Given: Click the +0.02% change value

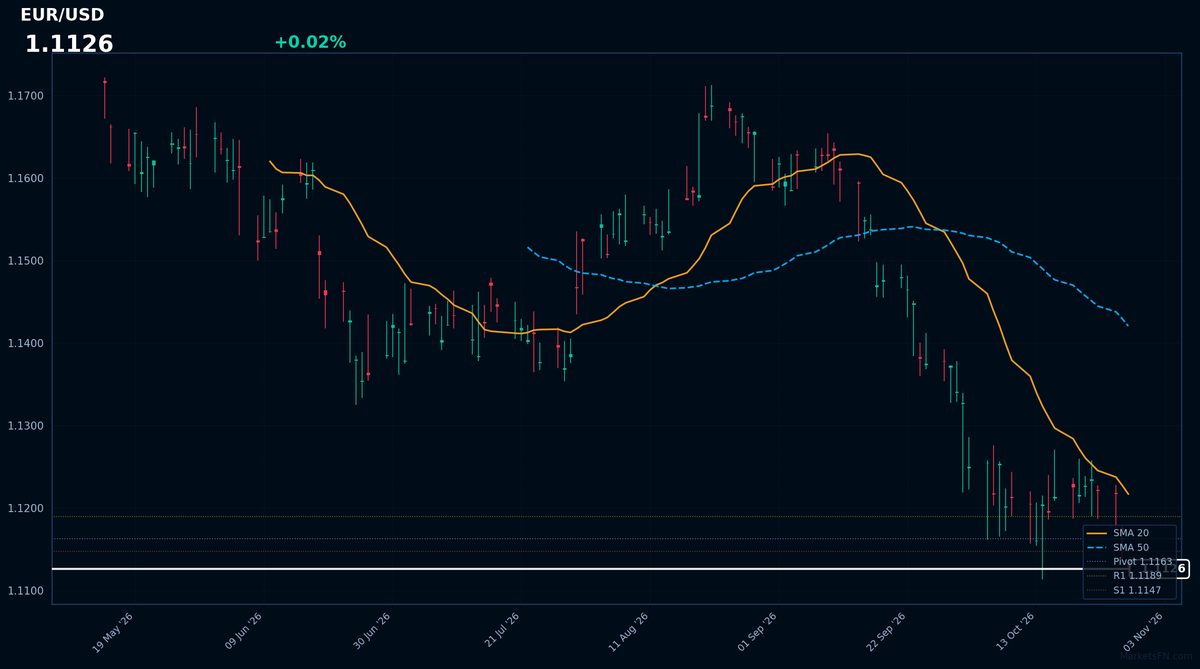Looking at the screenshot, I should (x=310, y=42).
